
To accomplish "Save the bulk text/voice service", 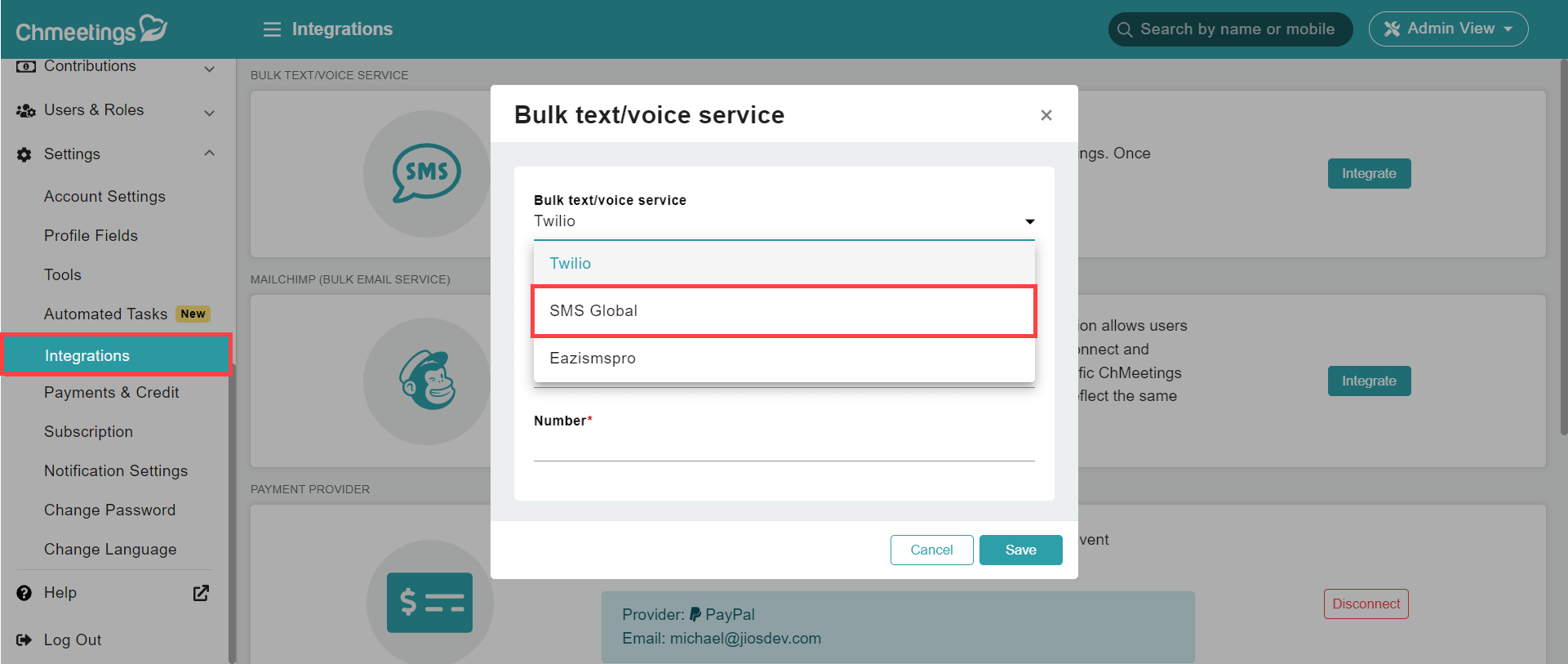I will [1020, 550].
